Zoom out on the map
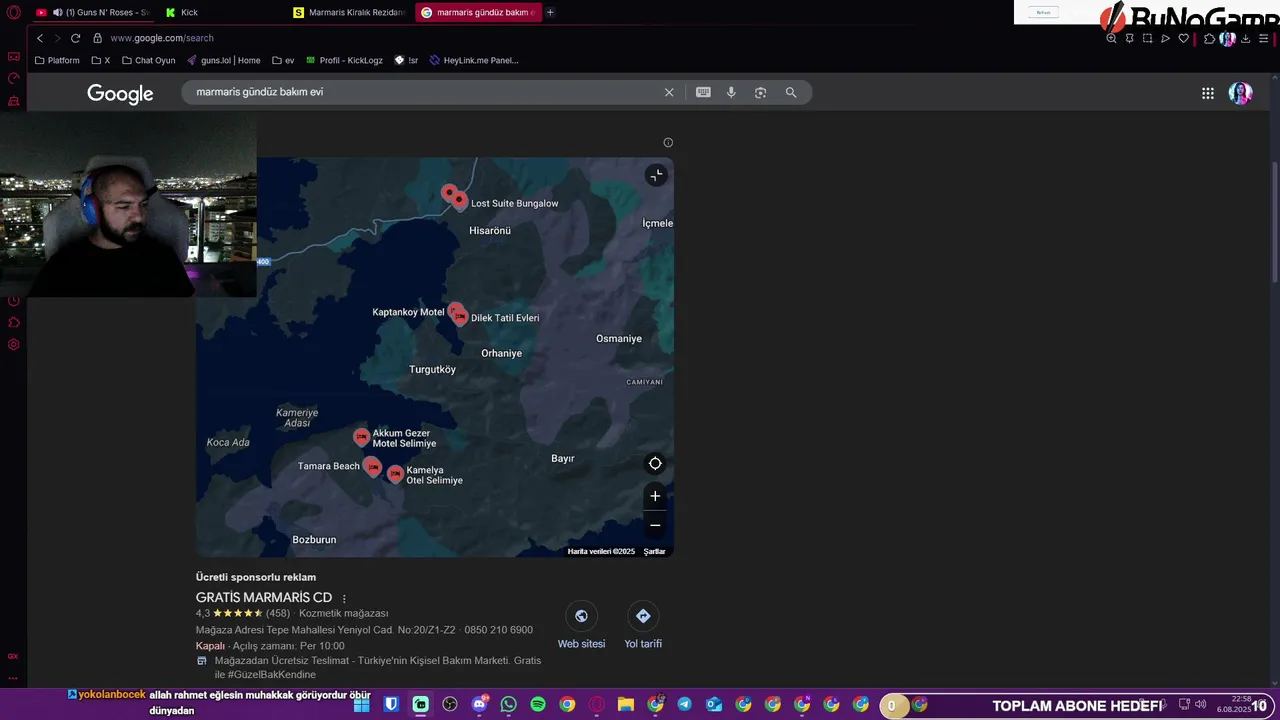 coord(655,525)
